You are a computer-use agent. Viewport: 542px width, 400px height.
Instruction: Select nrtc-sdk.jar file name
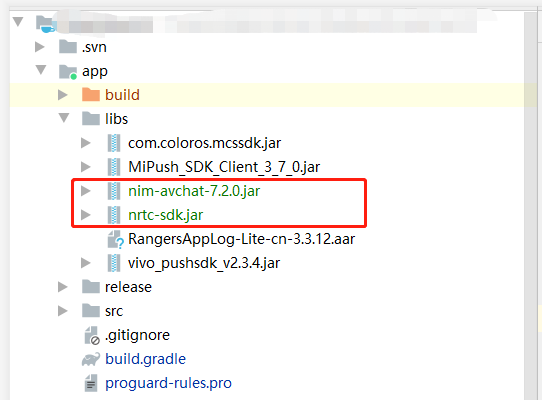(166, 215)
